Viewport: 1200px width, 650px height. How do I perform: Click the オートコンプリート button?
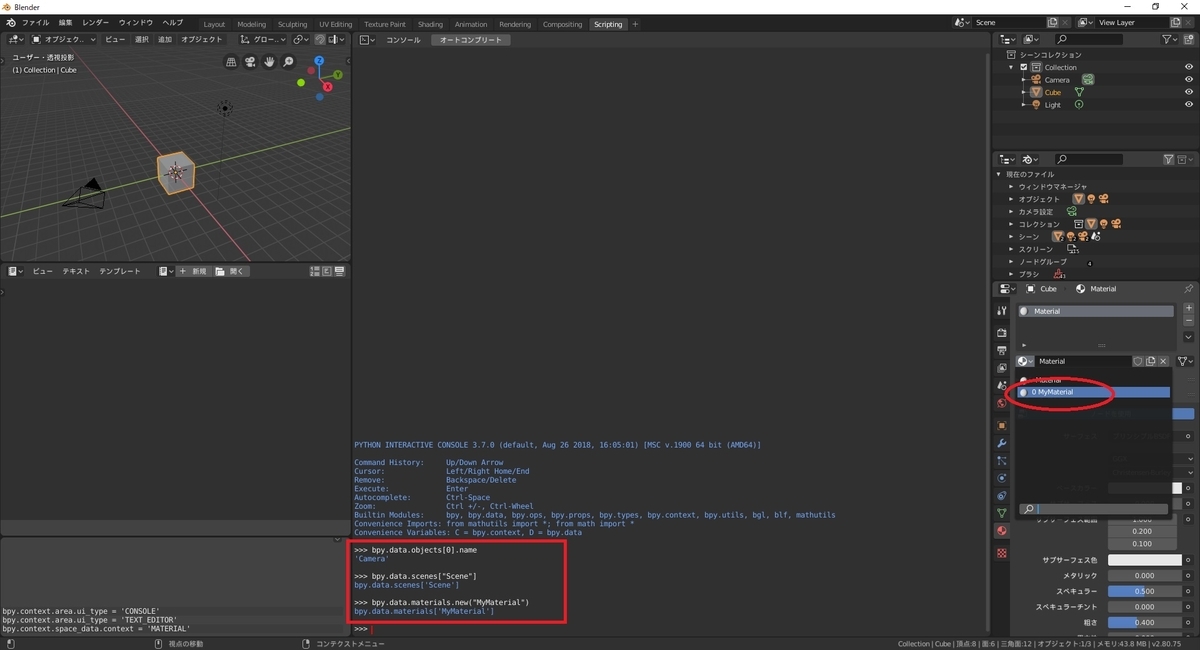click(x=471, y=40)
